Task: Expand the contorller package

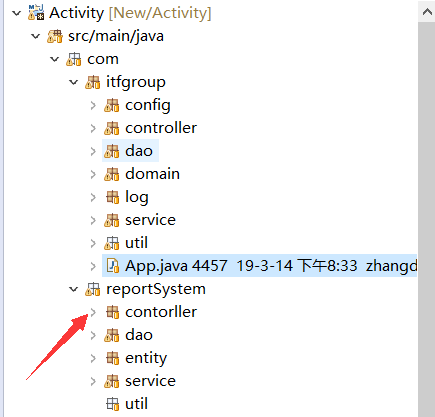Action: 93,312
